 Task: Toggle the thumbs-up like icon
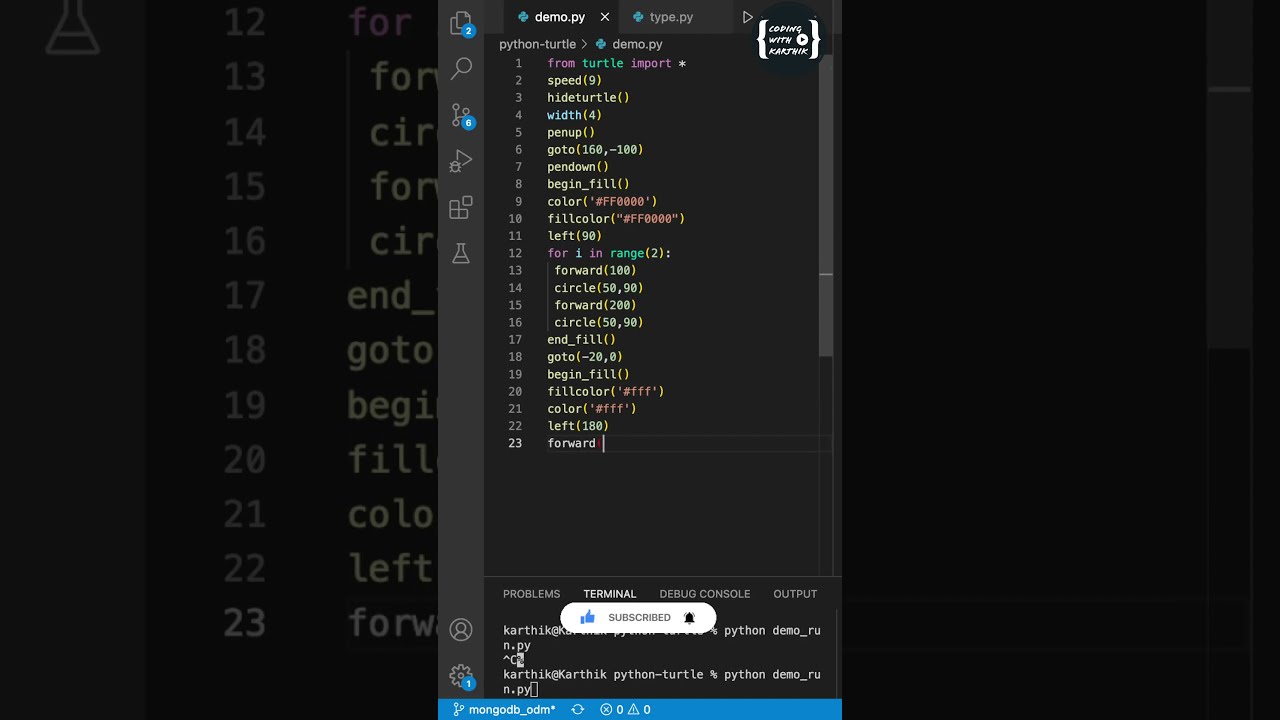tap(587, 617)
